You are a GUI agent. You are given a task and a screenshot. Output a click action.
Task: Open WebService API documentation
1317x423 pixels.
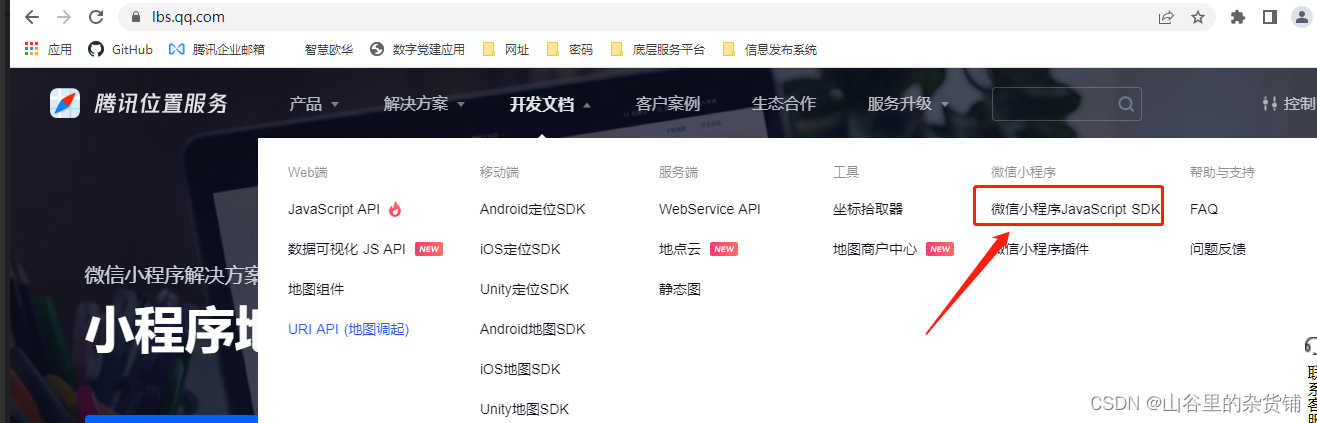coord(710,209)
